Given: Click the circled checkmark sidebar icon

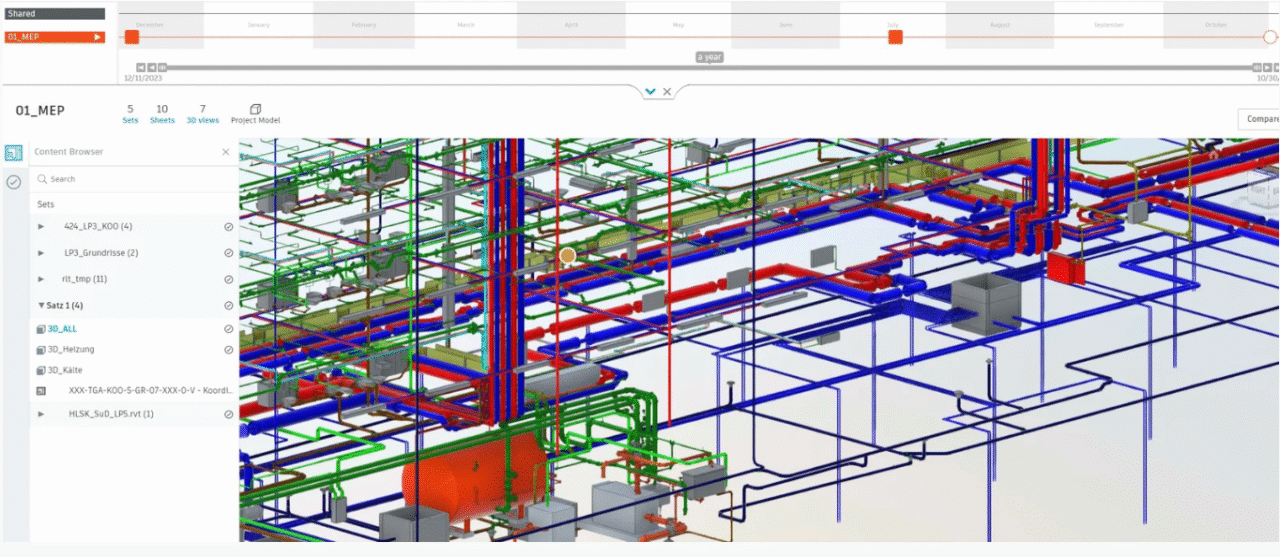Looking at the screenshot, I should pyautogui.click(x=14, y=182).
